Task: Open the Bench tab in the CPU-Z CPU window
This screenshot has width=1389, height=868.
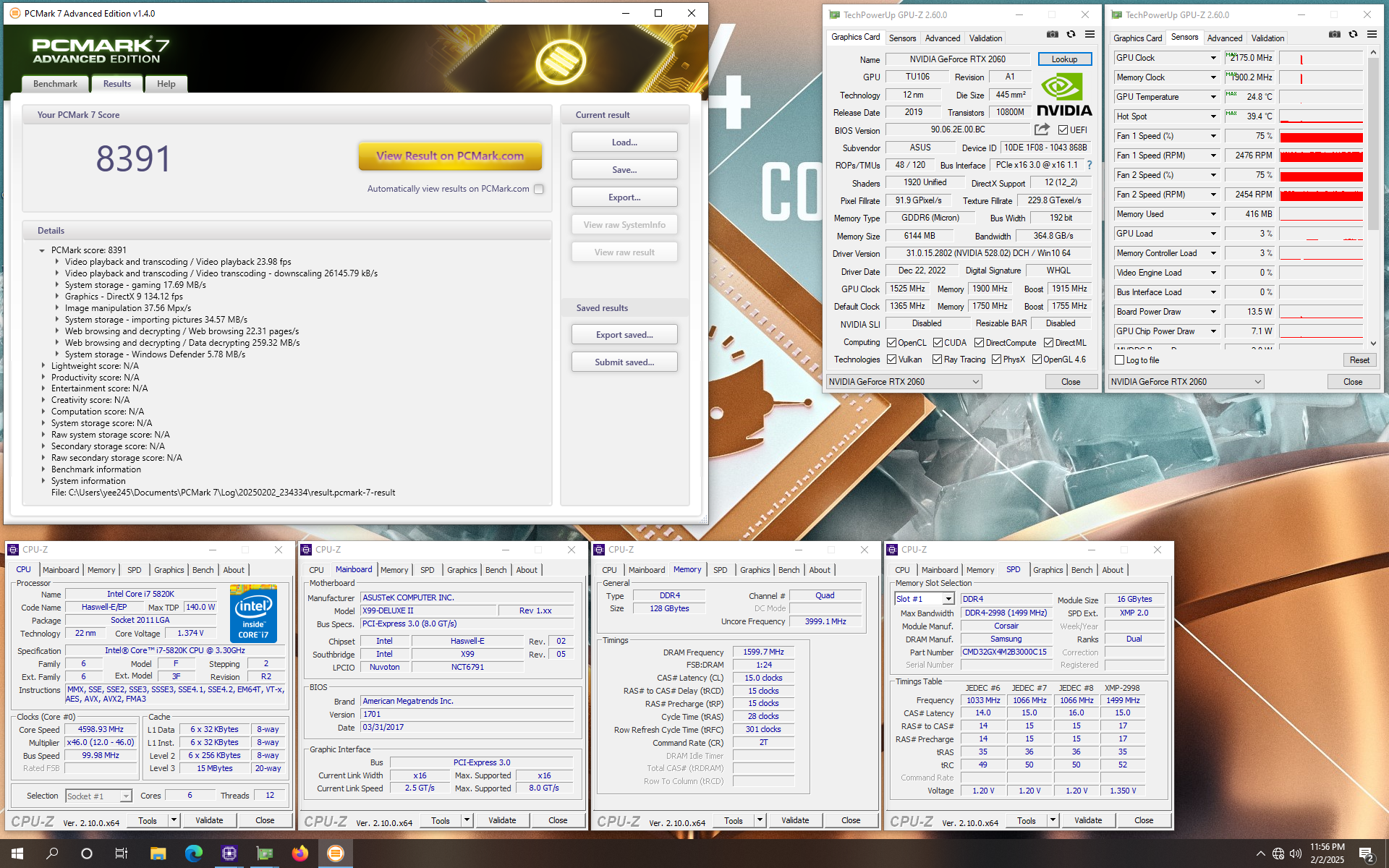Action: coord(203,570)
